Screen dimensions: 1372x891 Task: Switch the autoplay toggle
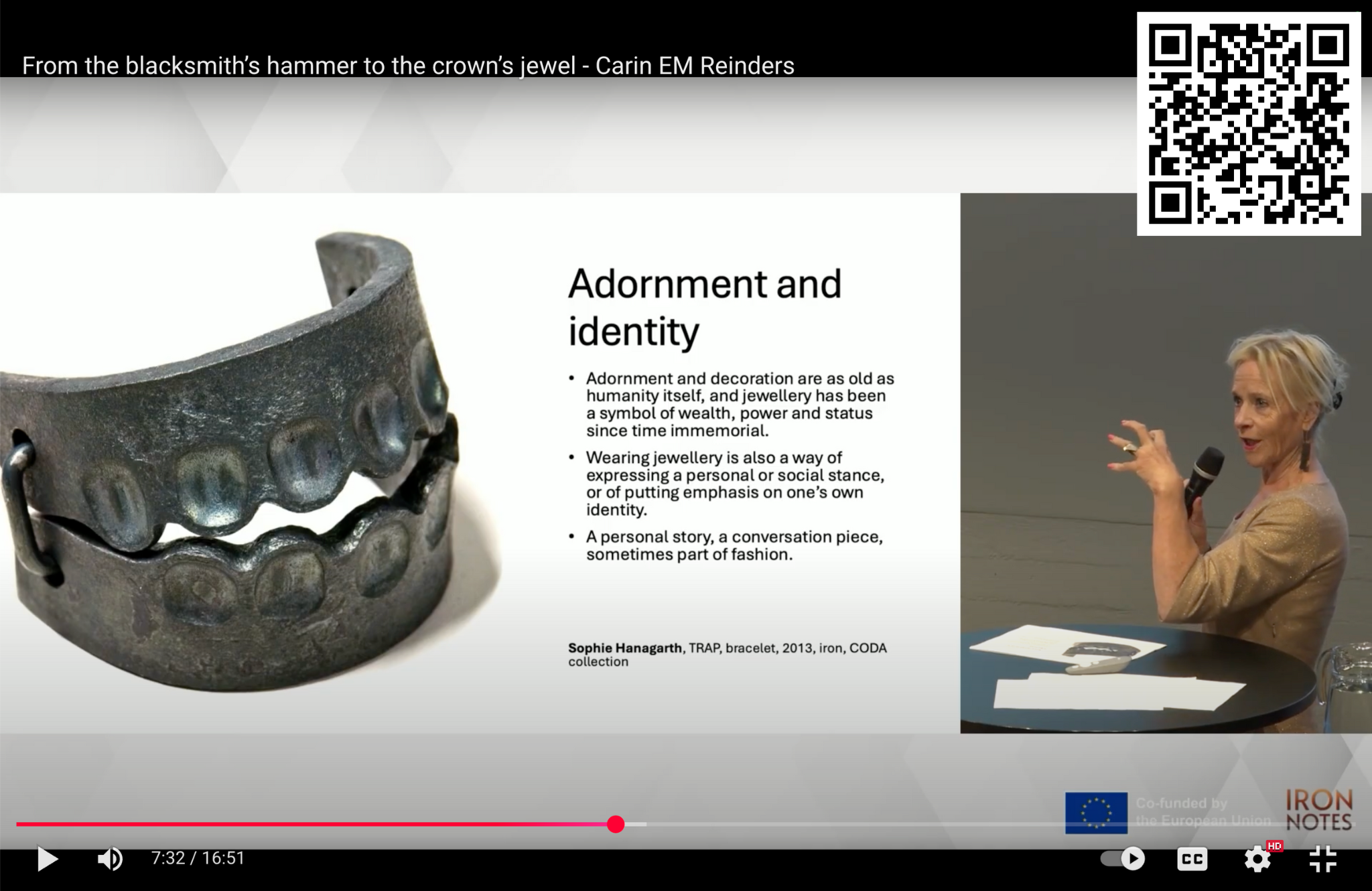1123,858
